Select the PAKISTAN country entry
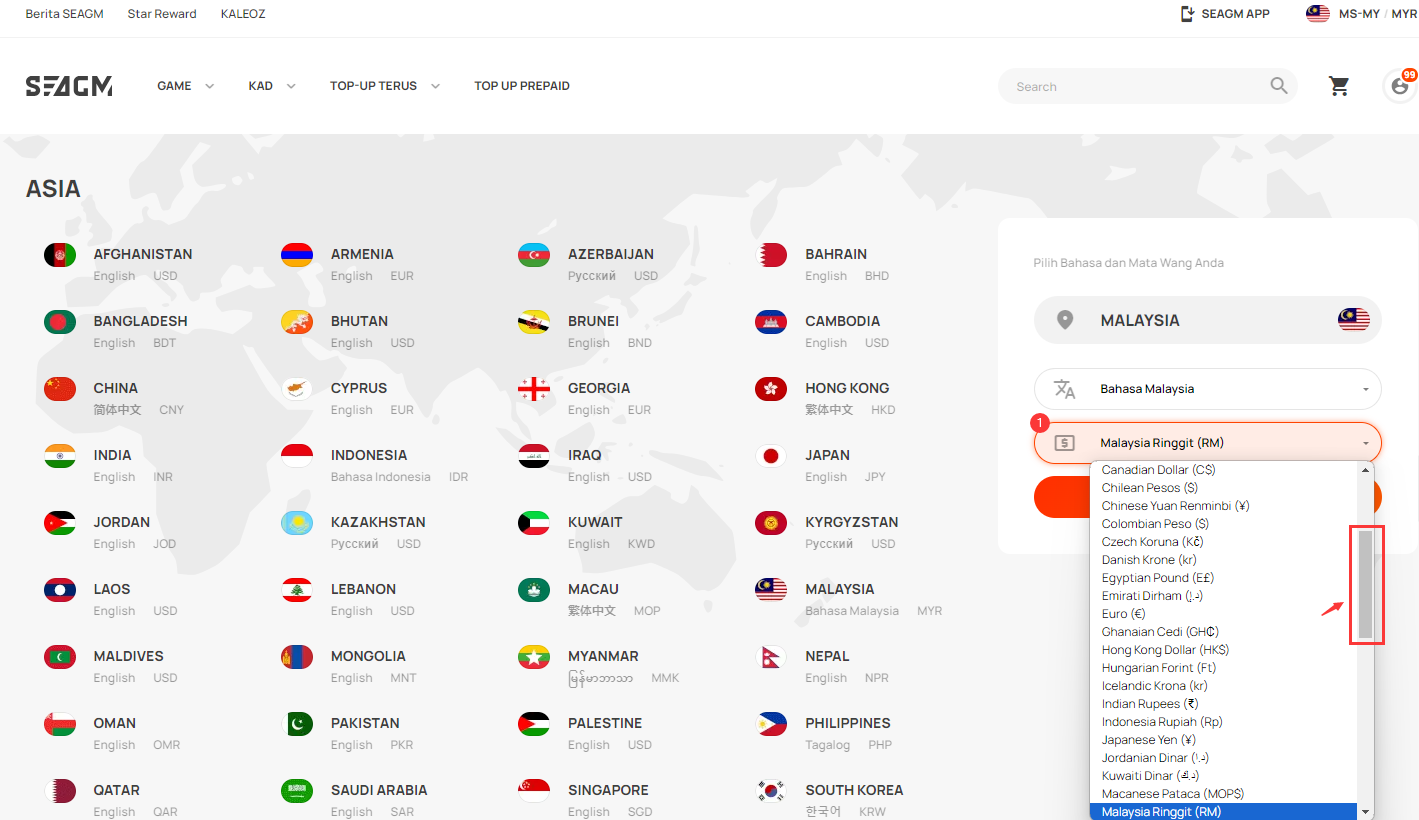The height and width of the screenshot is (820, 1419). (346, 733)
